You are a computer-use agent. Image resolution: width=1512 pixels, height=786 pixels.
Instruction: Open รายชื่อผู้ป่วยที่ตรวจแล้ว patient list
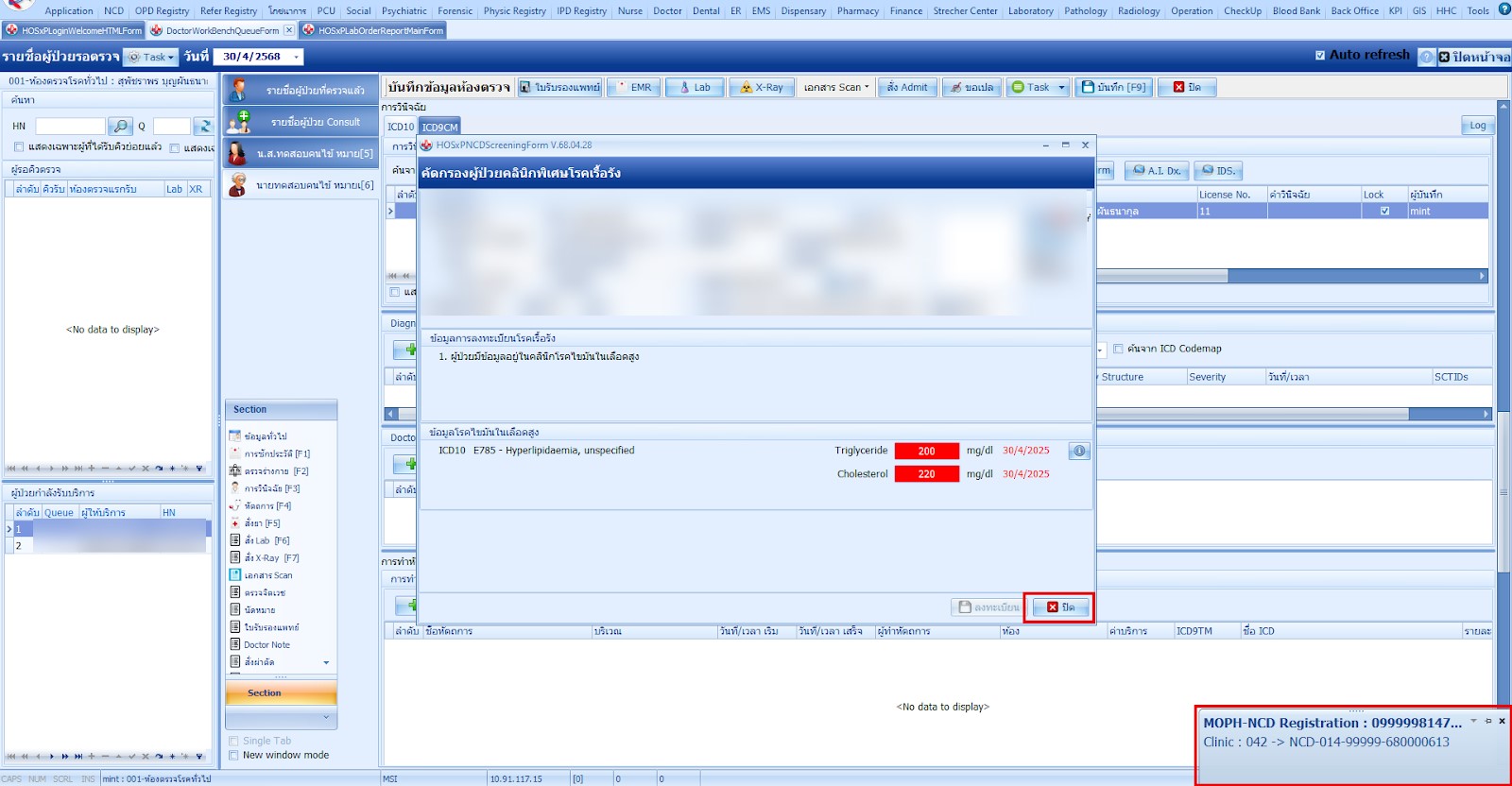(x=301, y=90)
